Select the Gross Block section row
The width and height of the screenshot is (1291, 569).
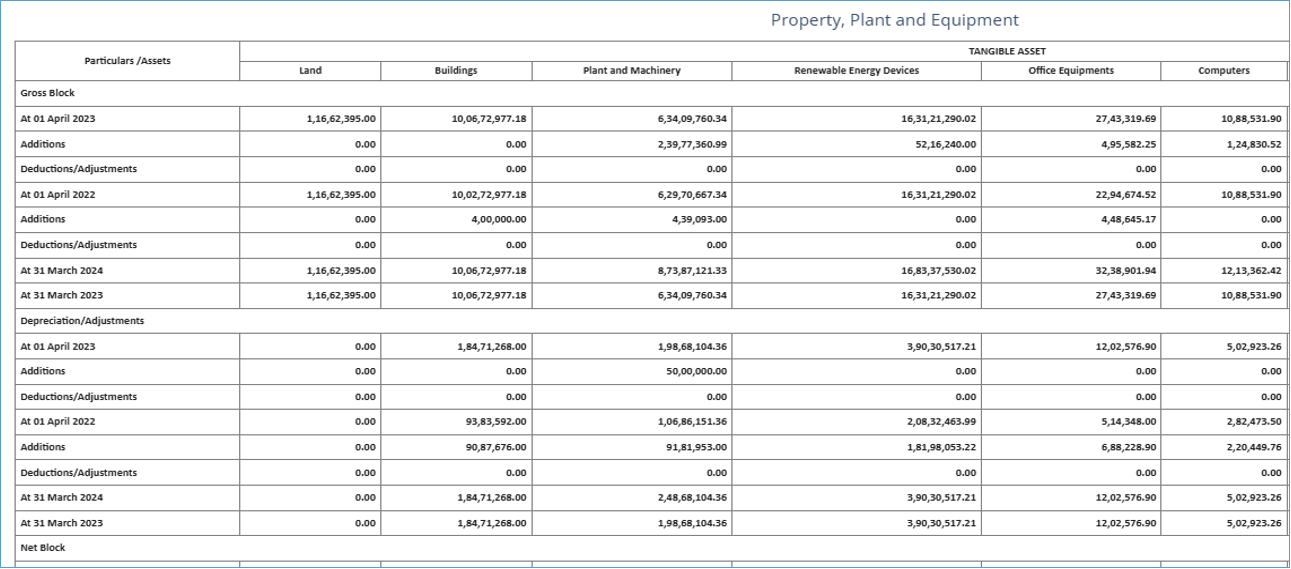48,93
